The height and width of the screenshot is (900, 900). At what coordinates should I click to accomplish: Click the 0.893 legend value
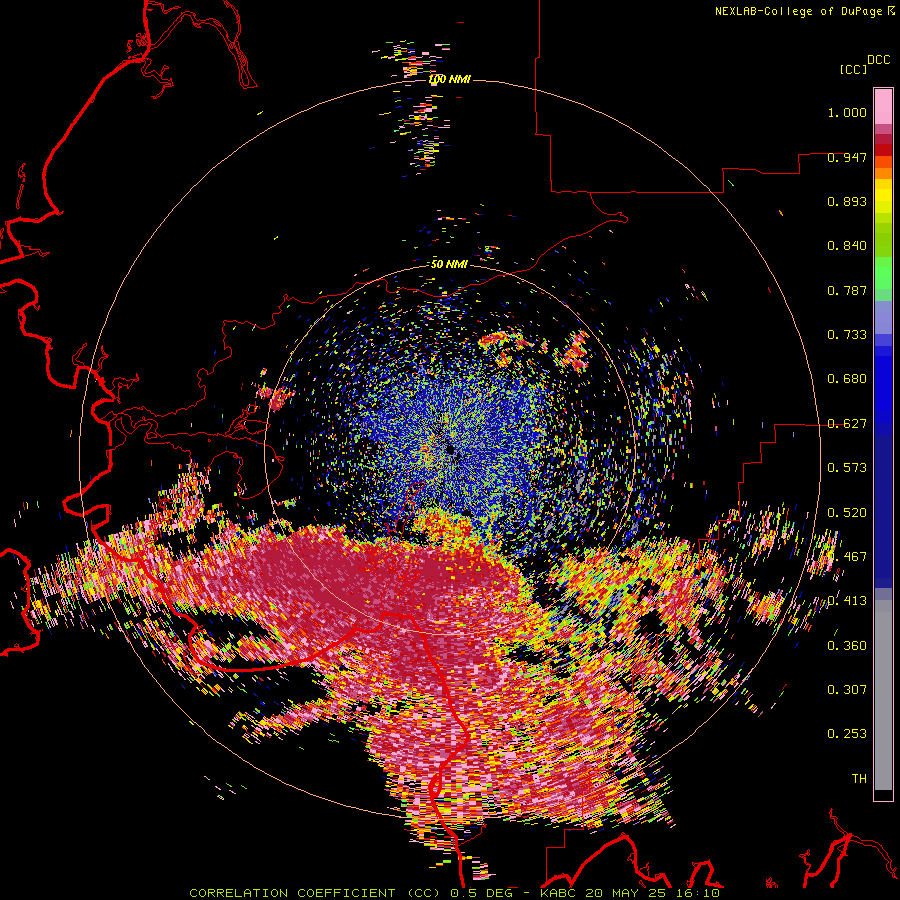coord(847,201)
